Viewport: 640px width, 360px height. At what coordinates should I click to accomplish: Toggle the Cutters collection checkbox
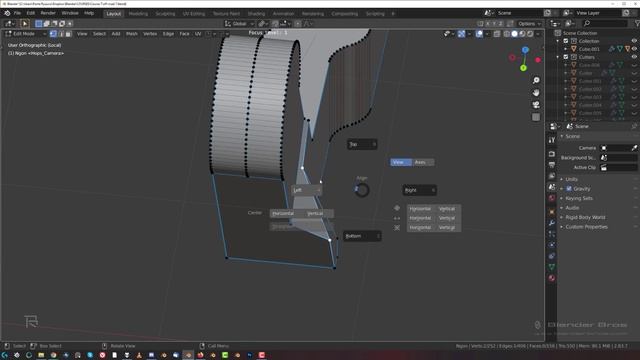pyautogui.click(x=566, y=57)
